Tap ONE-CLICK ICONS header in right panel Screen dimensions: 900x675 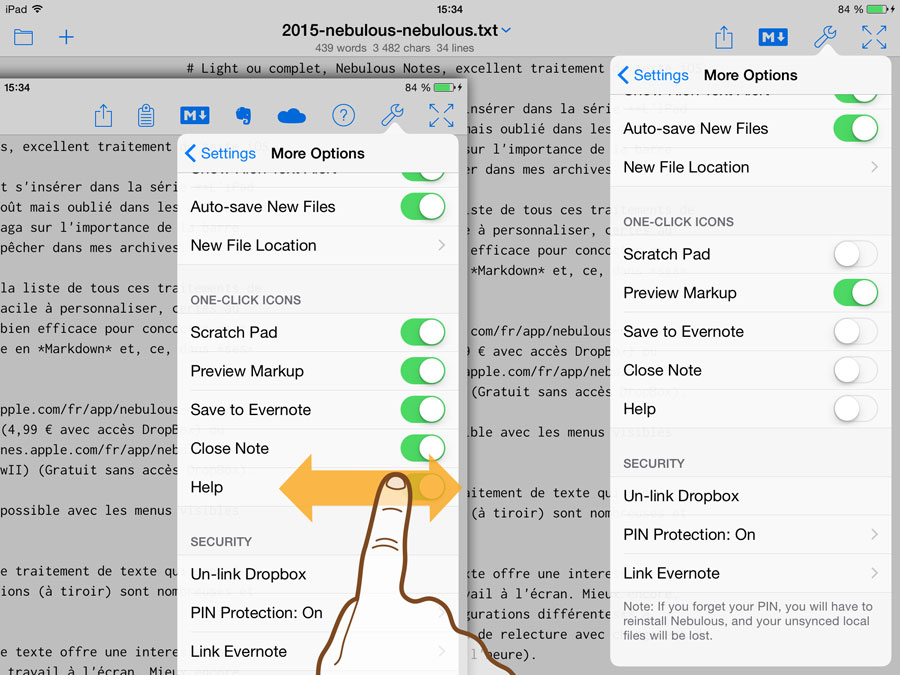[678, 222]
